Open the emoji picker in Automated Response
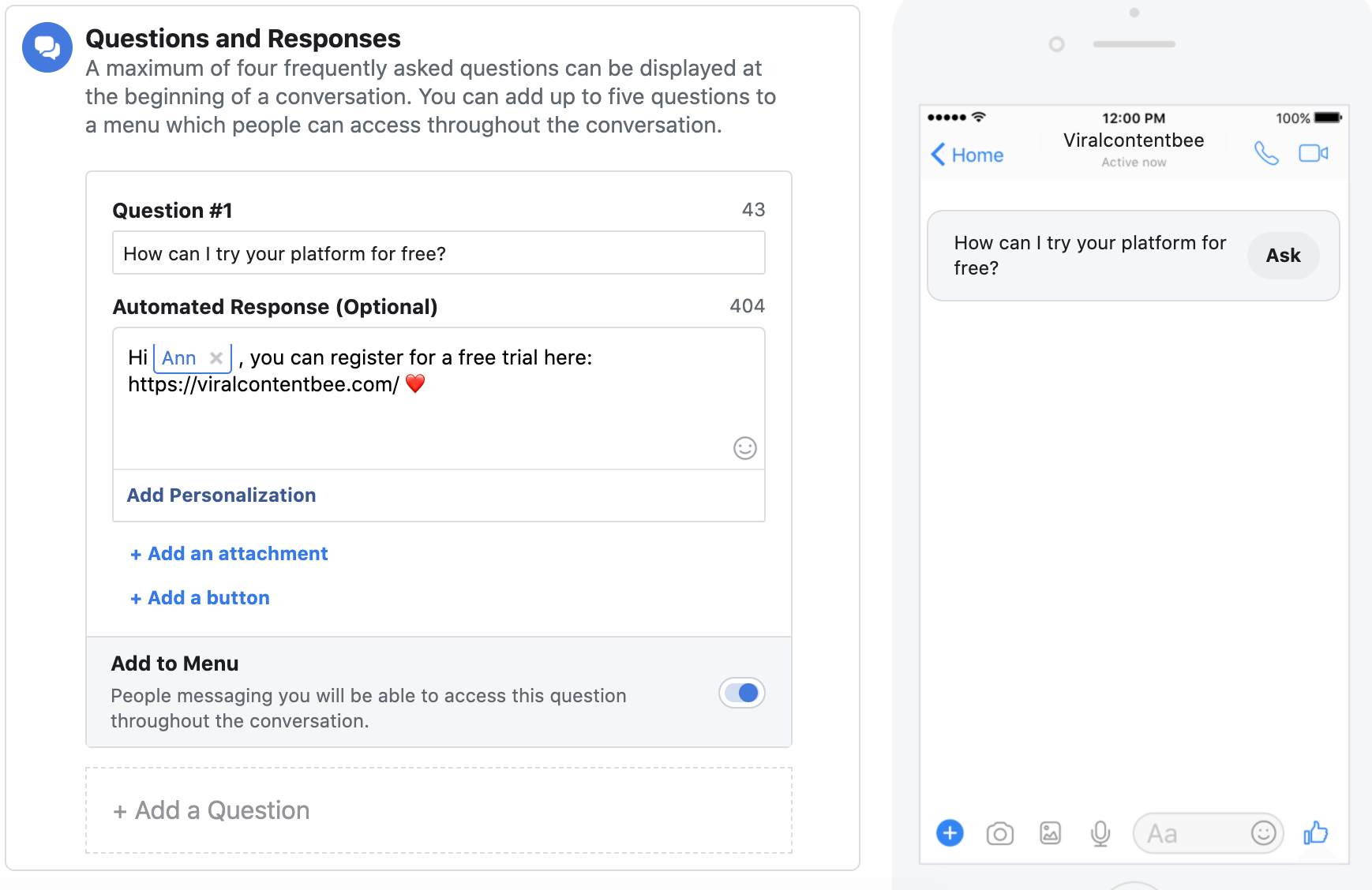The image size is (1372, 890). click(x=744, y=448)
